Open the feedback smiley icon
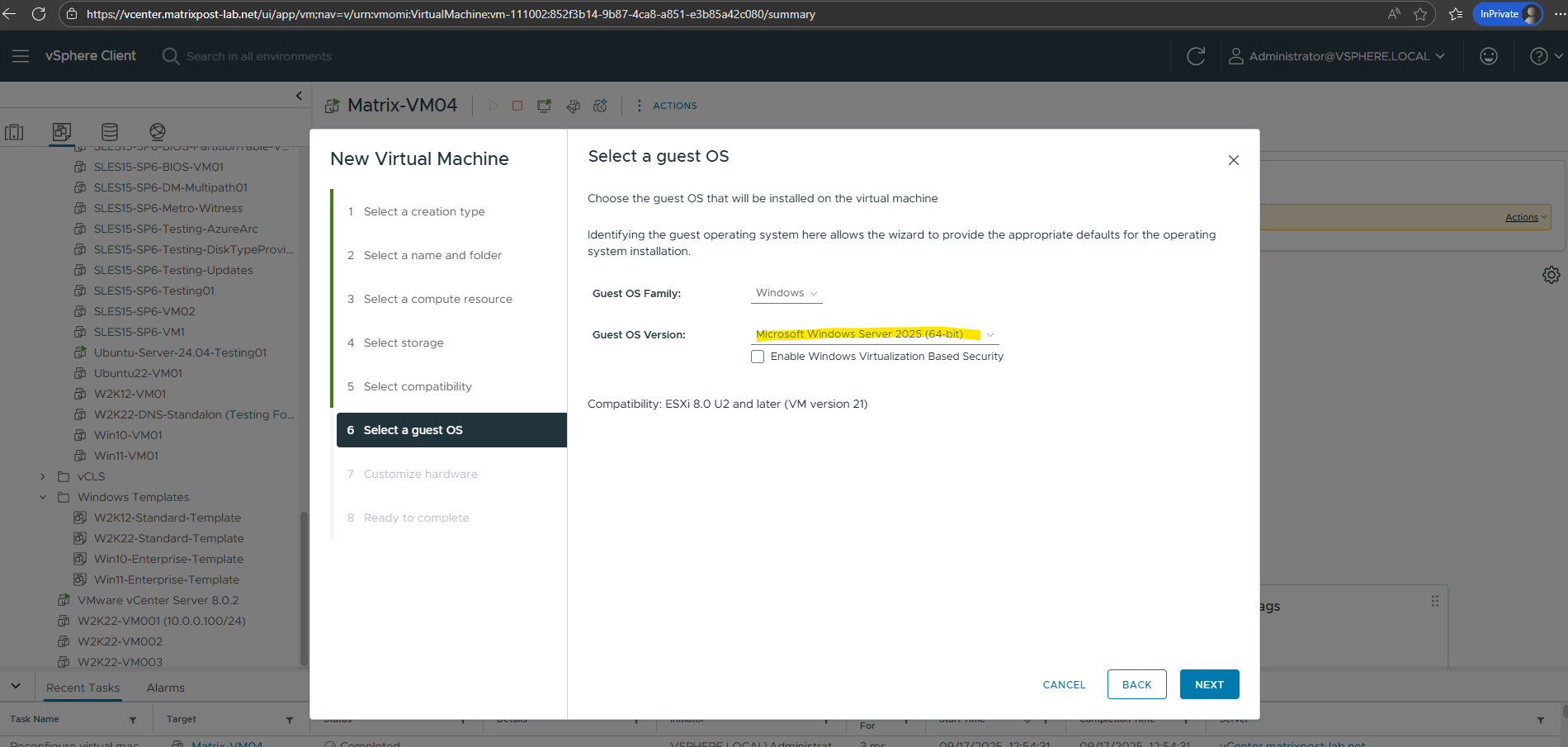Screen dimensions: 1568x747 point(1489,56)
